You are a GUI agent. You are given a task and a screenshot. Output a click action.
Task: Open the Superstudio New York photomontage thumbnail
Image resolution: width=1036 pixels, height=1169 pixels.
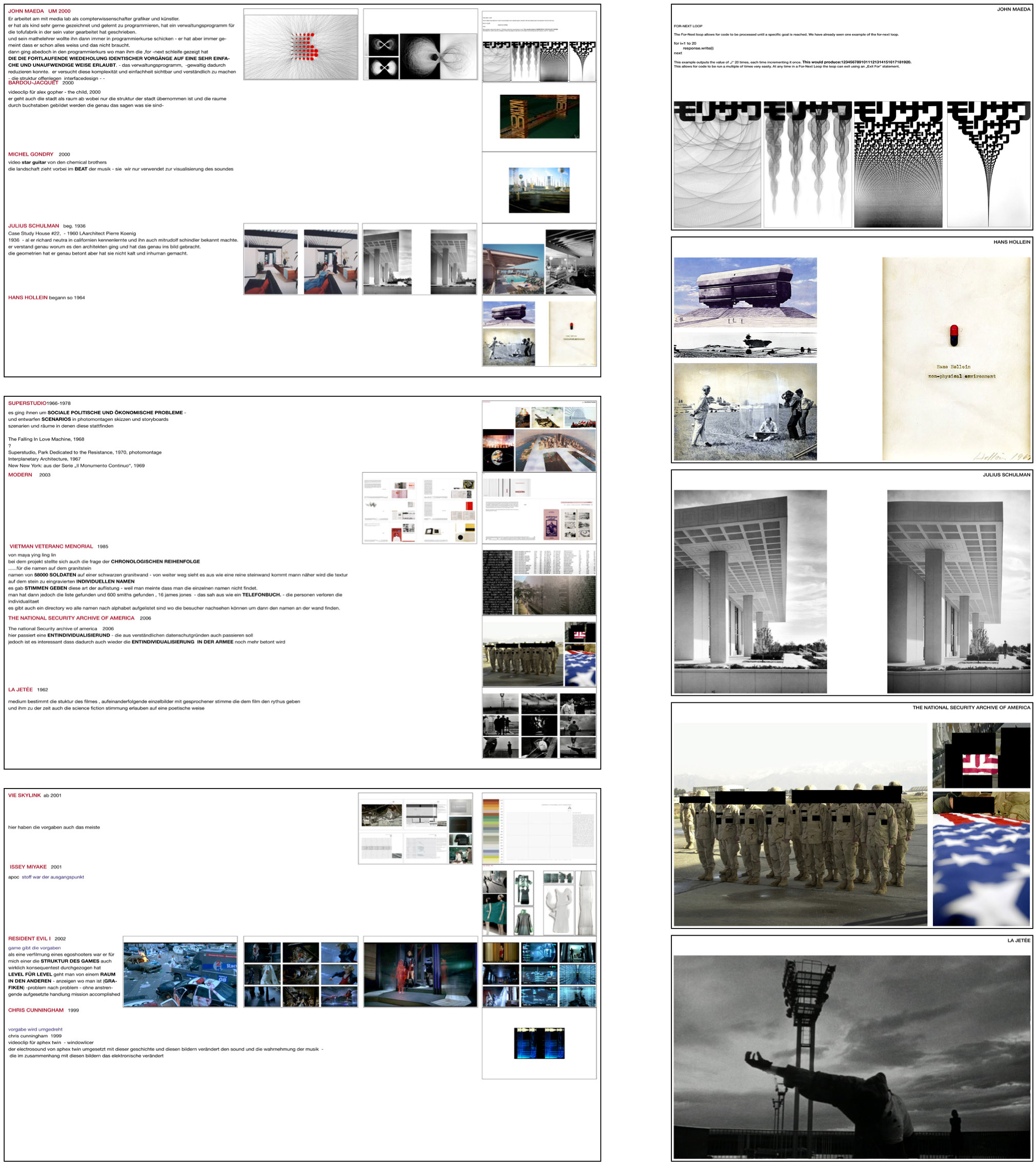555,450
